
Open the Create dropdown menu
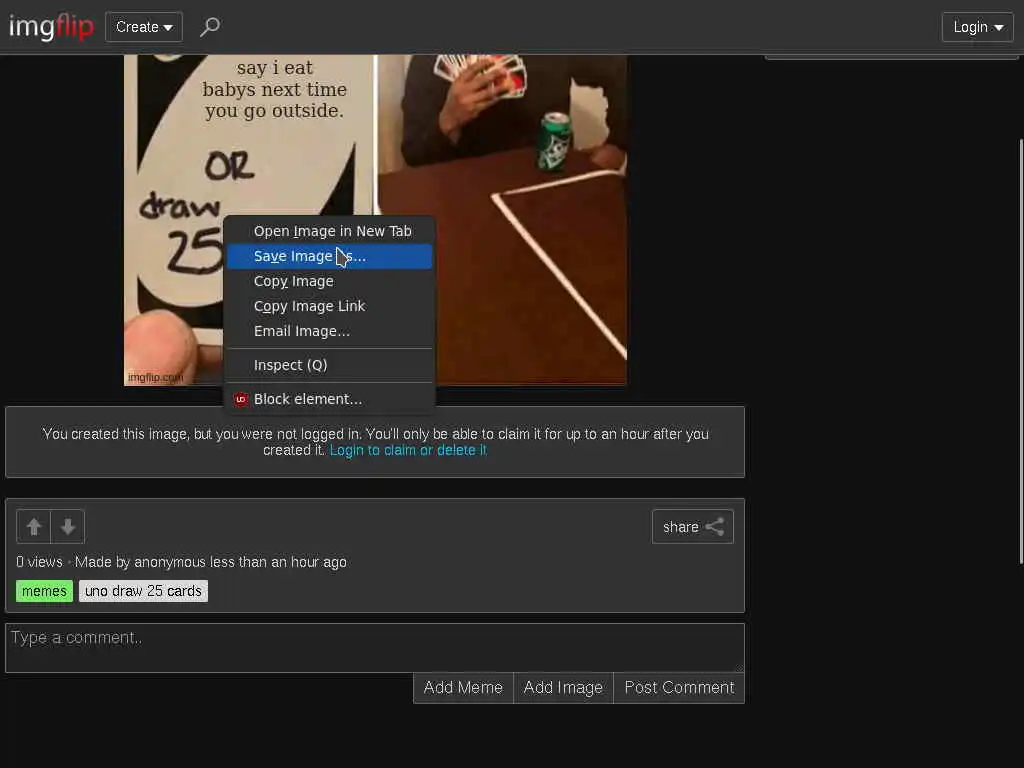click(144, 27)
